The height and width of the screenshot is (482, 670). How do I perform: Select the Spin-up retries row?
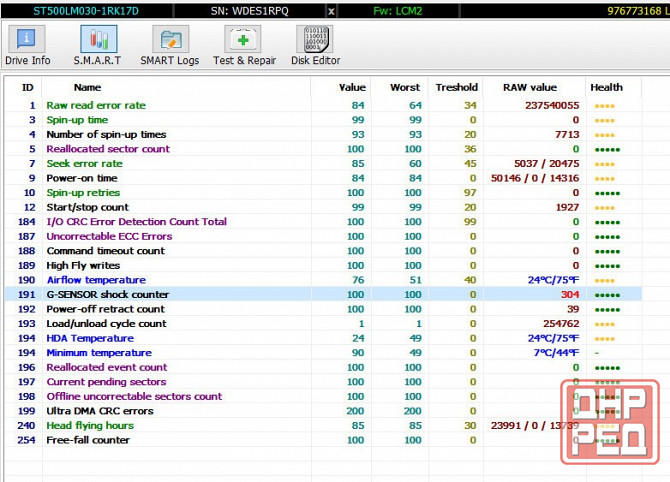click(323, 192)
